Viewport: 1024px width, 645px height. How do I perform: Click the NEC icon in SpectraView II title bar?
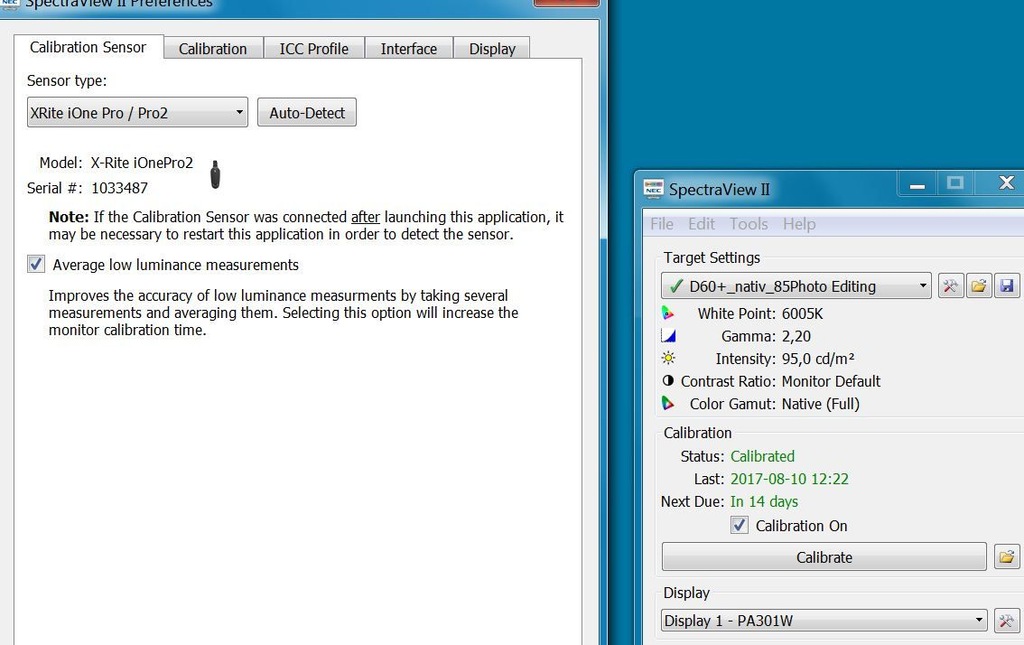(653, 189)
